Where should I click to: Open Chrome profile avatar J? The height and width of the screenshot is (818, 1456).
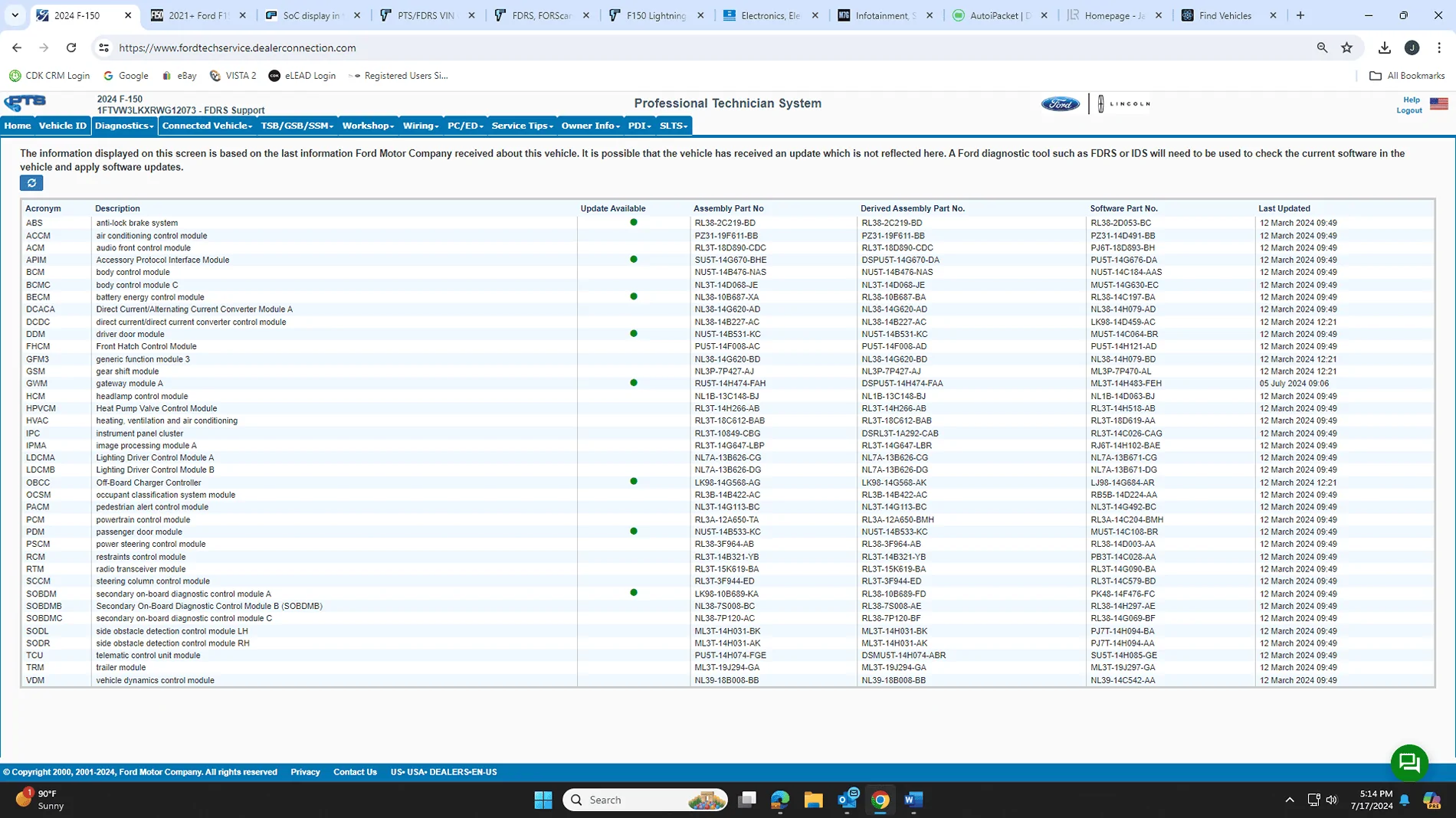tap(1412, 47)
